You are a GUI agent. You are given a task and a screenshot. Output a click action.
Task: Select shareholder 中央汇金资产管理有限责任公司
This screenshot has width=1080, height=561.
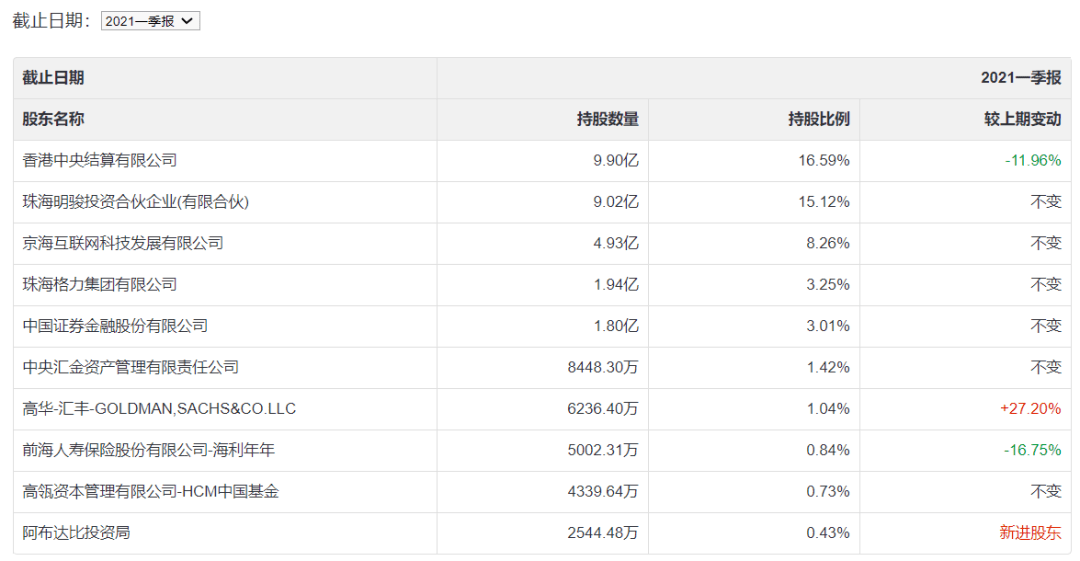click(x=130, y=367)
